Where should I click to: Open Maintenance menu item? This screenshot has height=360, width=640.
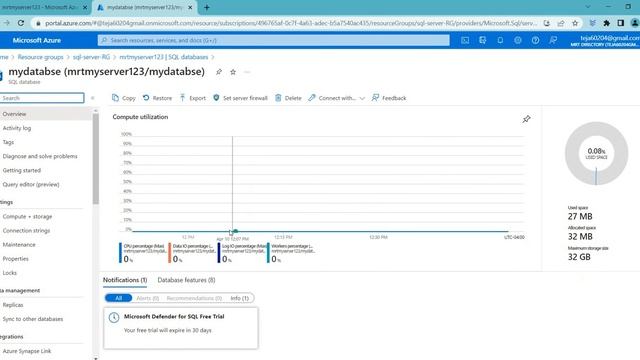pos(19,244)
